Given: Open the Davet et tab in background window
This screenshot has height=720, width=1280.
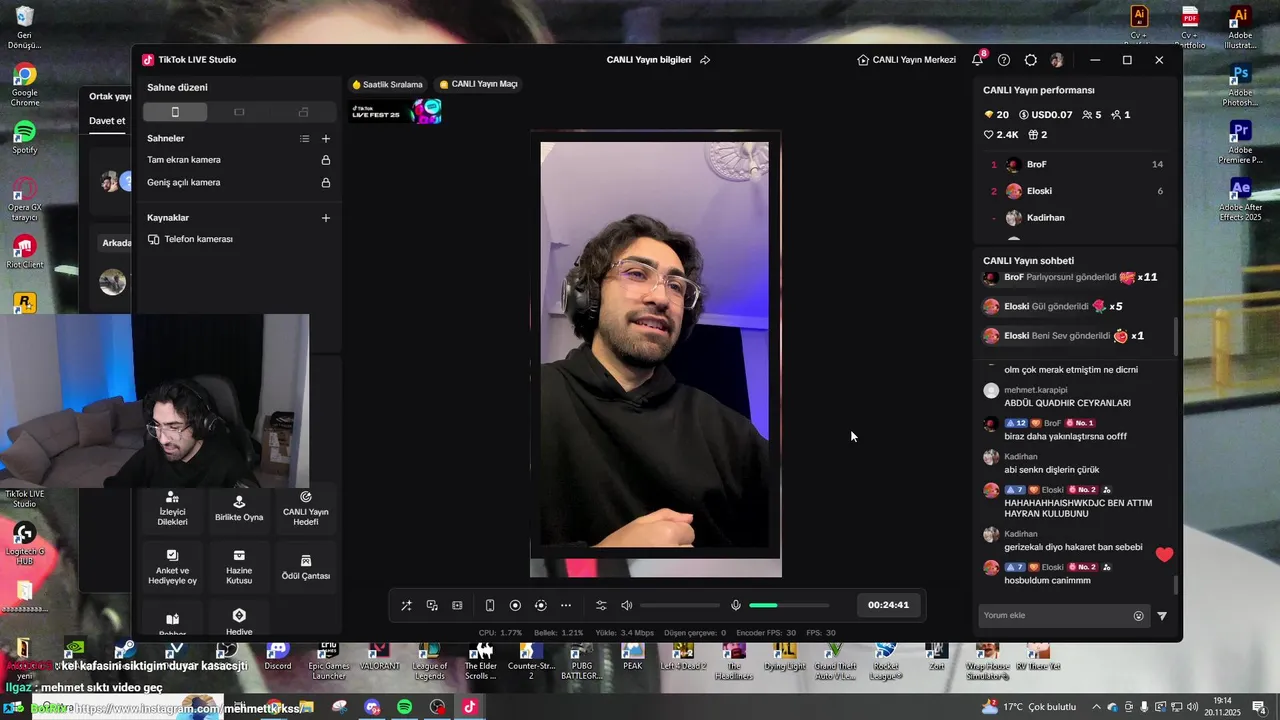Looking at the screenshot, I should coord(107,121).
